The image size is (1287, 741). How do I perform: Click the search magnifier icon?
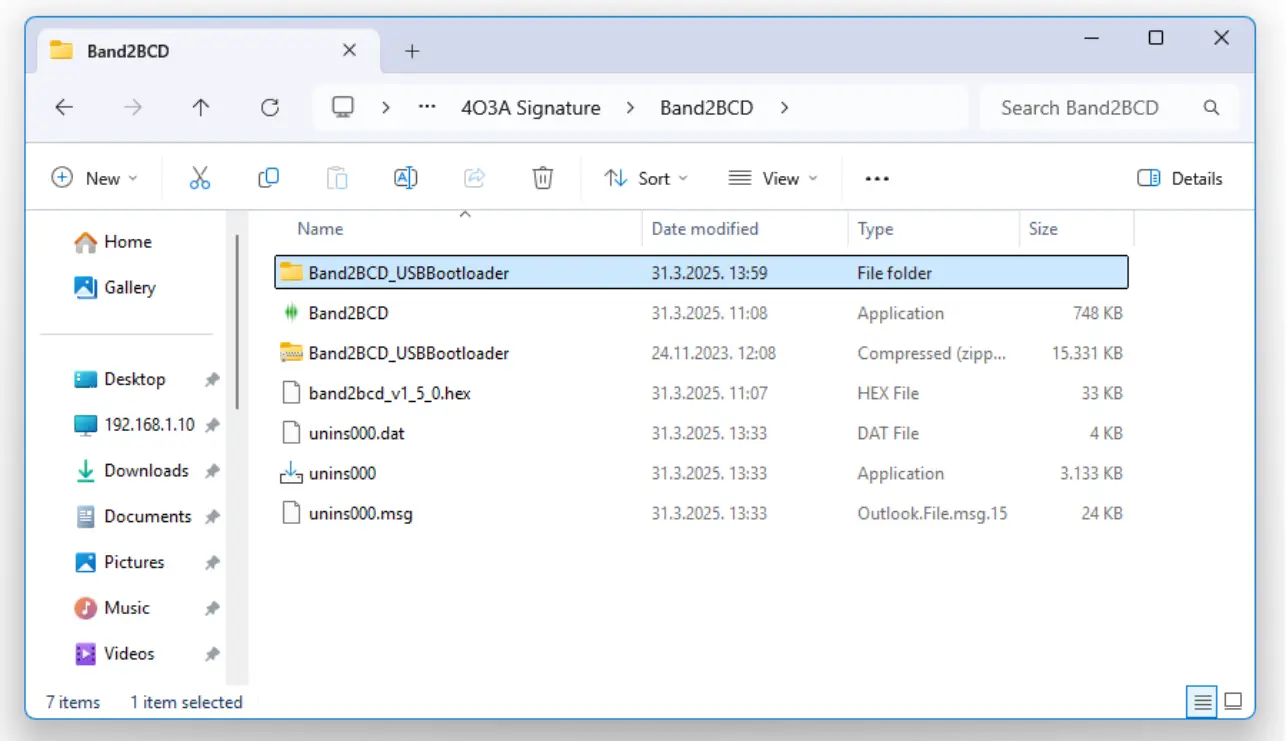(x=1211, y=107)
